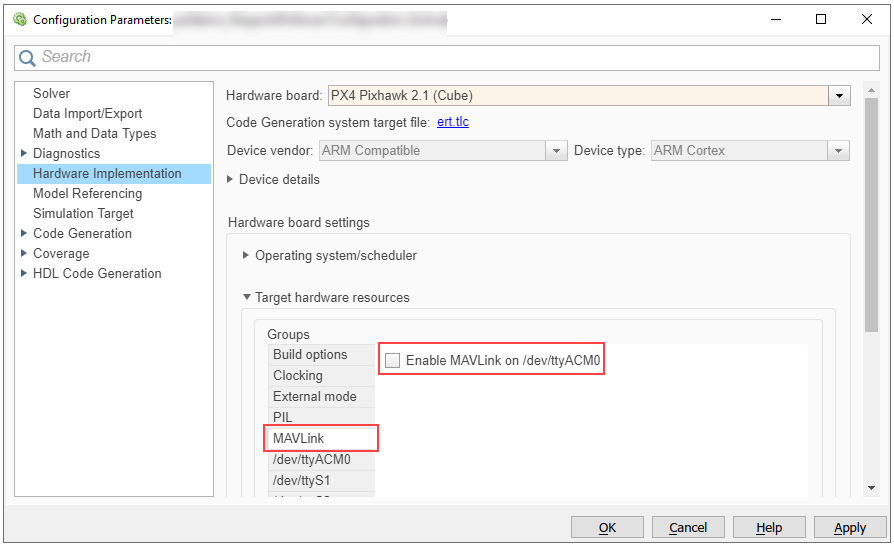Image resolution: width=894 pixels, height=549 pixels.
Task: Expand HDL Code Generation tree node
Action: [23, 273]
